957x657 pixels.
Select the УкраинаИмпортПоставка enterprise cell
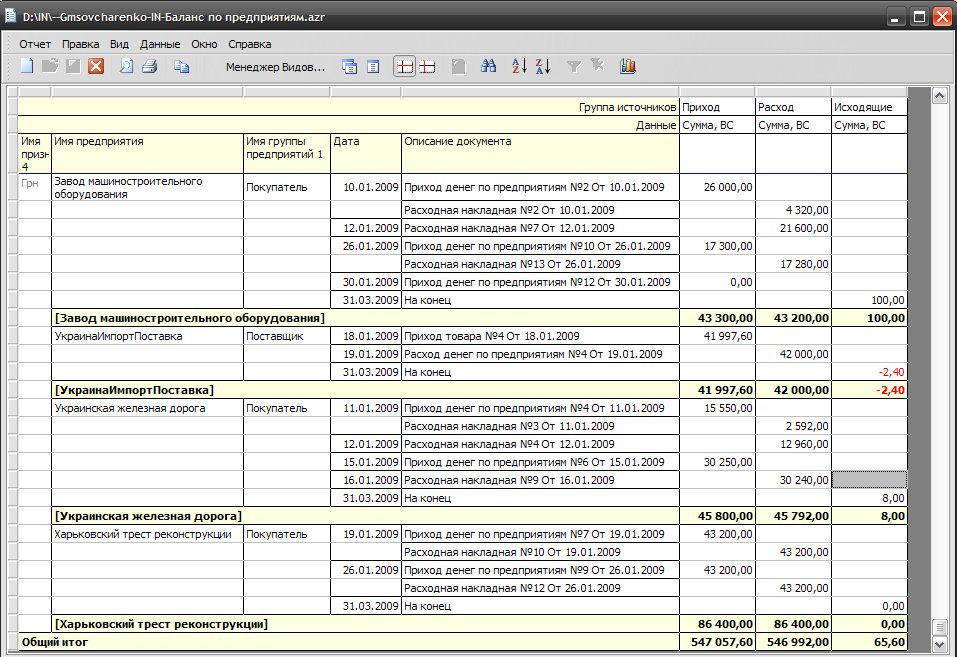pos(147,336)
